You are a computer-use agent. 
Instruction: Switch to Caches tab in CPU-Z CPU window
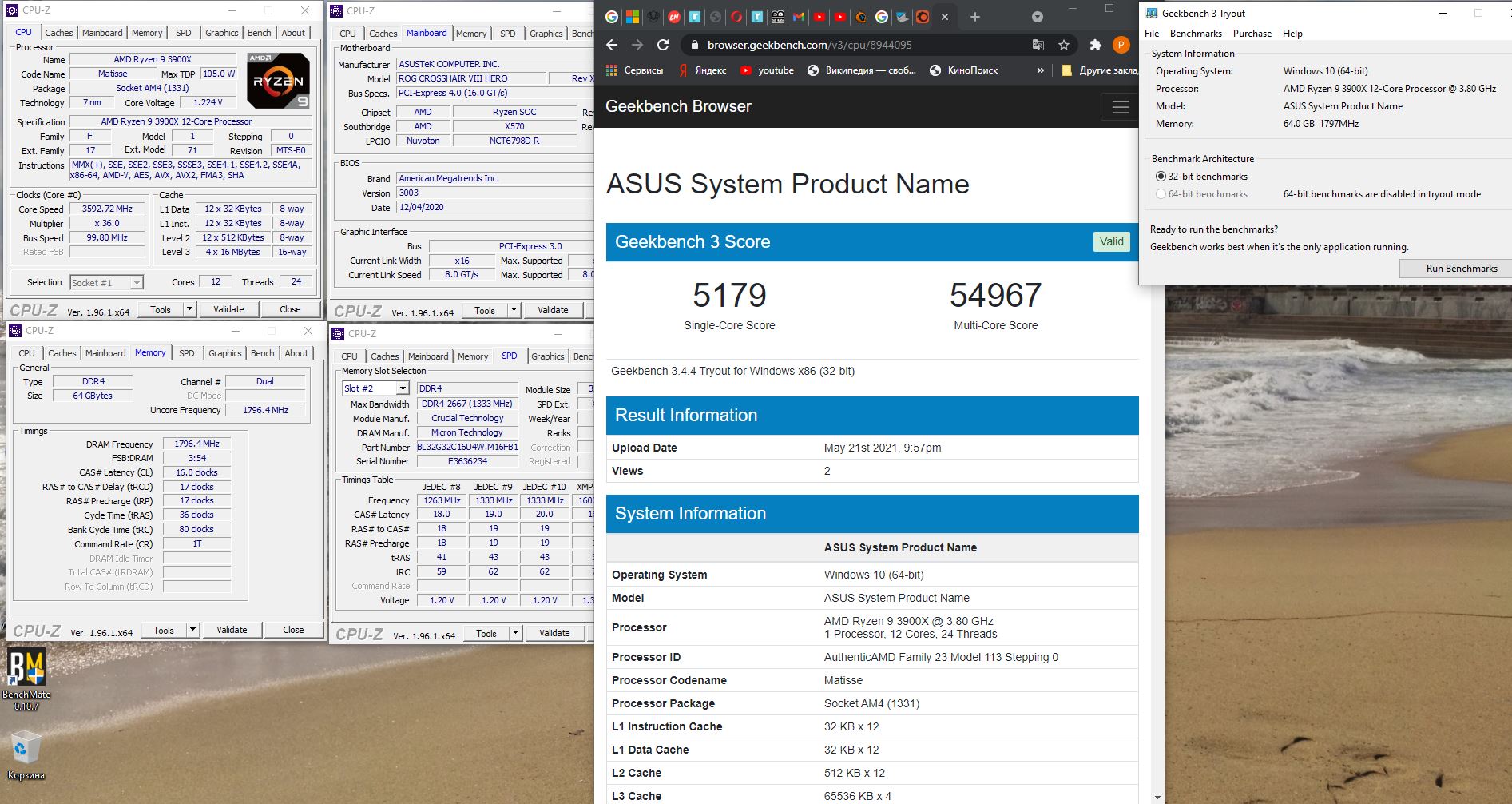click(x=59, y=33)
